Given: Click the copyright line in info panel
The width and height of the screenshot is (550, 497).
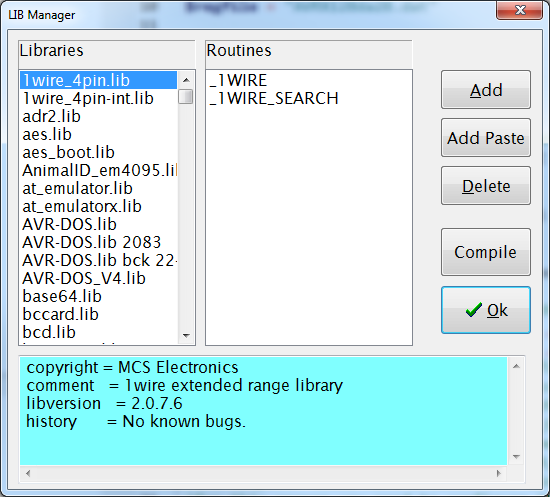Looking at the screenshot, I should tap(133, 367).
